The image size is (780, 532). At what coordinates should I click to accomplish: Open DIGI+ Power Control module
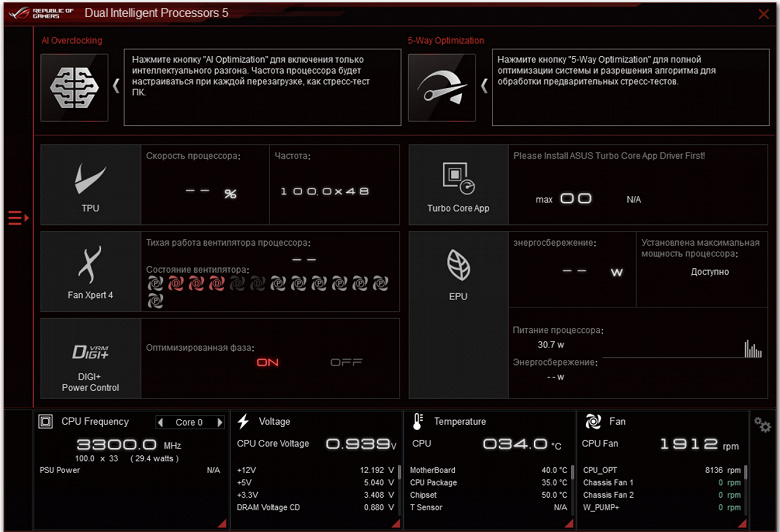[91, 358]
